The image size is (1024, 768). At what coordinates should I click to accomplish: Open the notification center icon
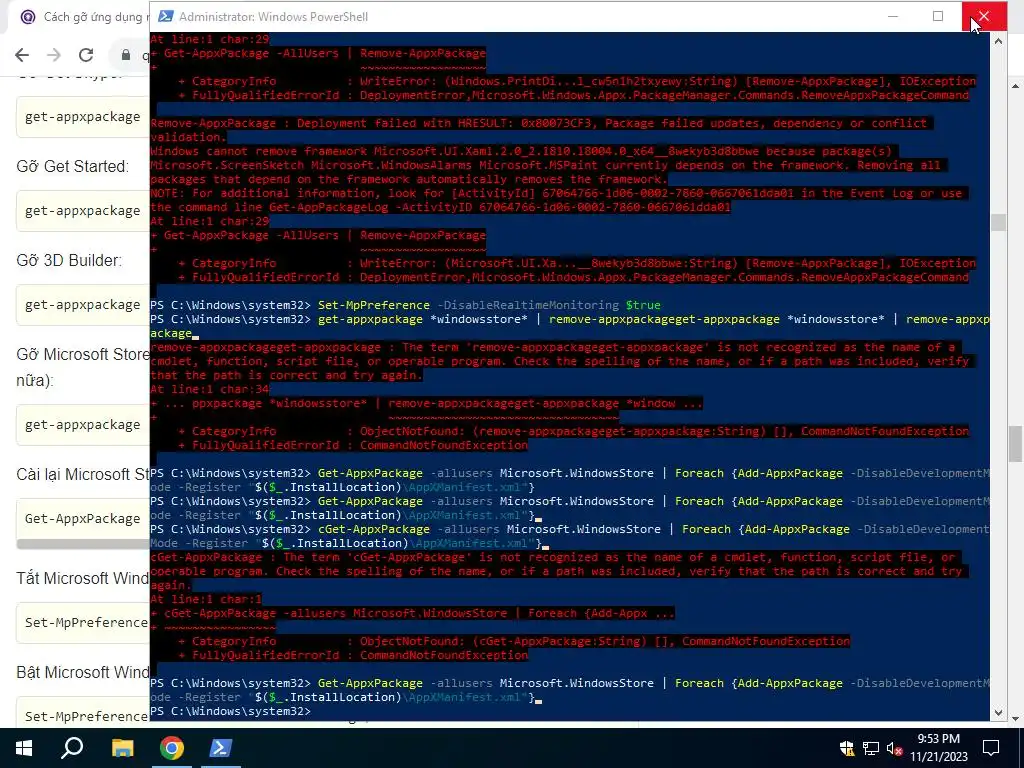[991, 748]
